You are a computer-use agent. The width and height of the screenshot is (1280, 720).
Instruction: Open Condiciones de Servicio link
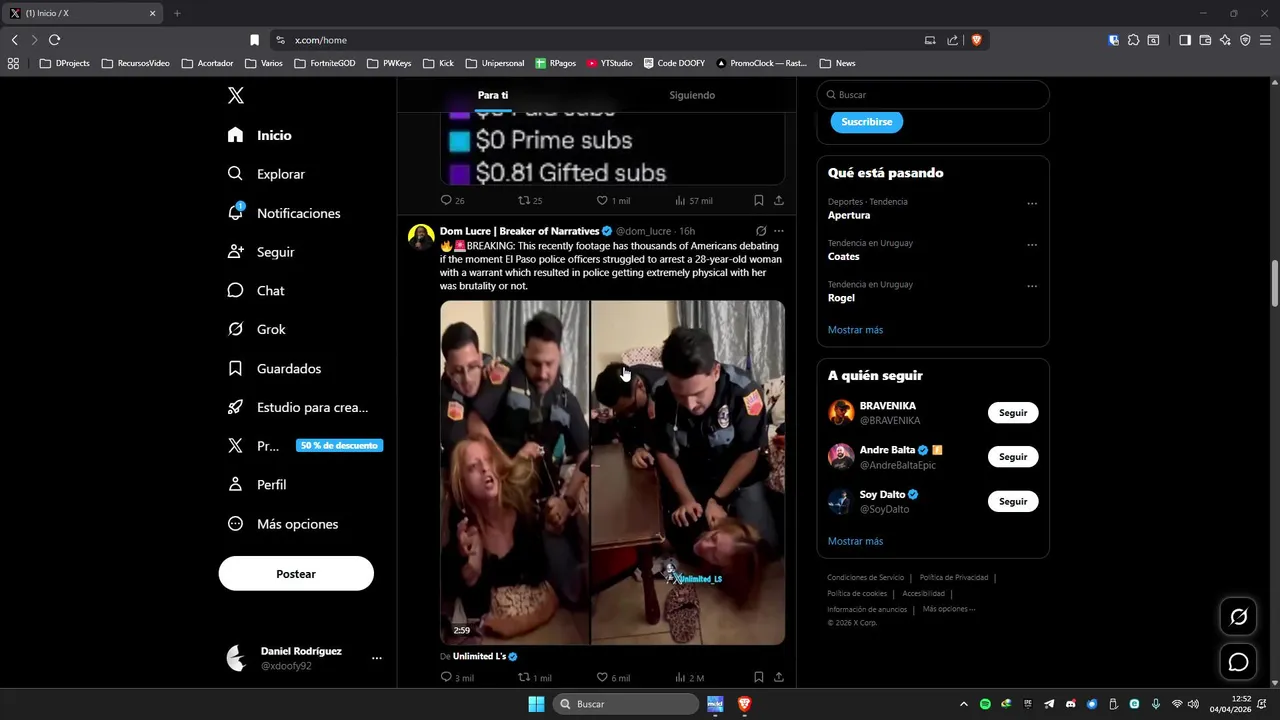pyautogui.click(x=865, y=577)
